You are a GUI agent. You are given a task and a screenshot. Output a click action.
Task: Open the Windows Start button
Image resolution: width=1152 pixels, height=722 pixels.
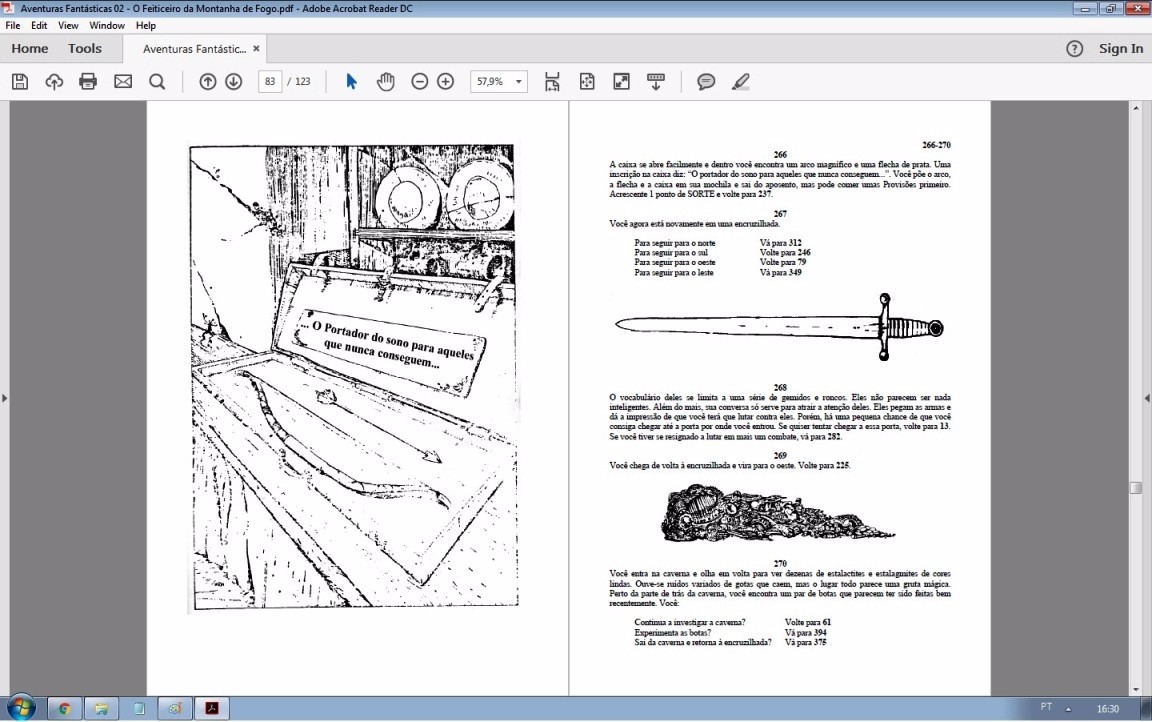21,708
